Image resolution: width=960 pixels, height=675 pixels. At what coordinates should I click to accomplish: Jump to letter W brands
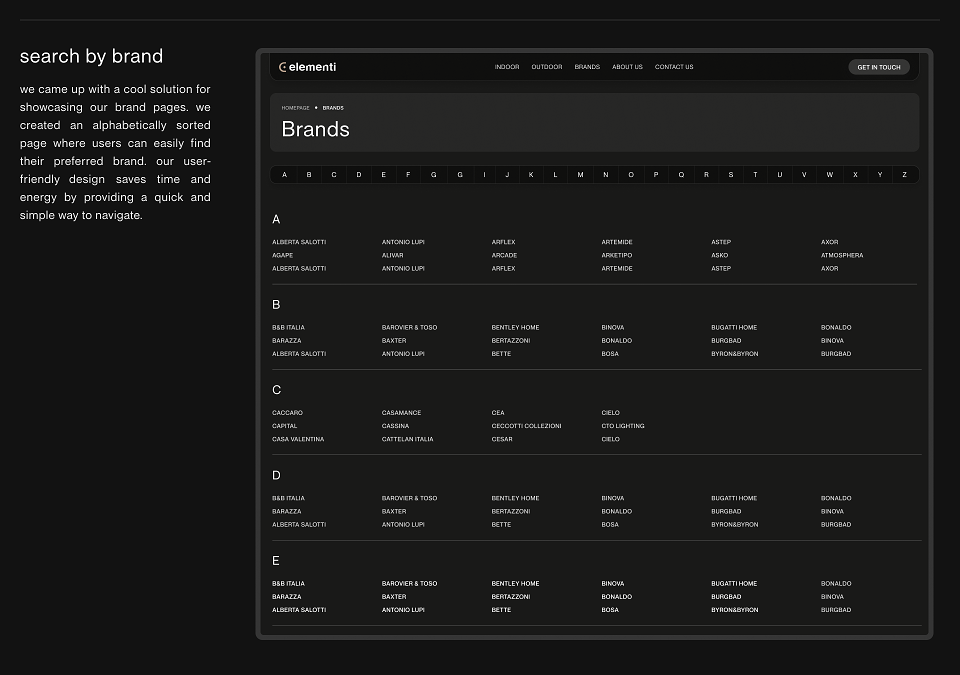pyautogui.click(x=830, y=175)
